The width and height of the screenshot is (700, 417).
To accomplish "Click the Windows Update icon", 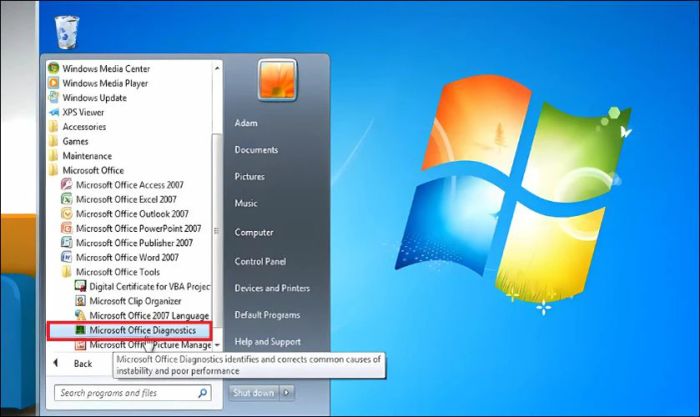I will [x=54, y=97].
